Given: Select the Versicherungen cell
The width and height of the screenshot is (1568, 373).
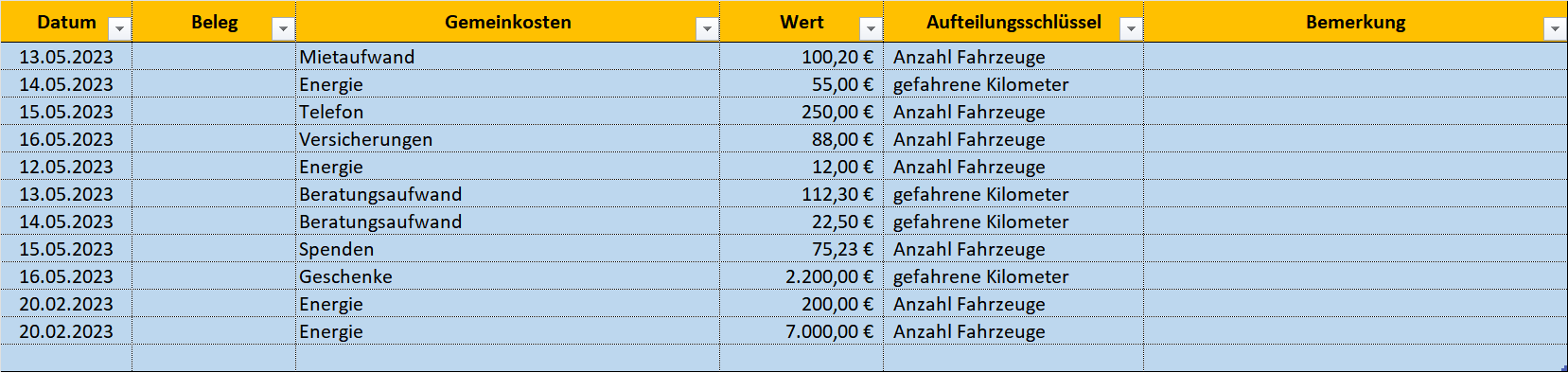Looking at the screenshot, I should (508, 139).
